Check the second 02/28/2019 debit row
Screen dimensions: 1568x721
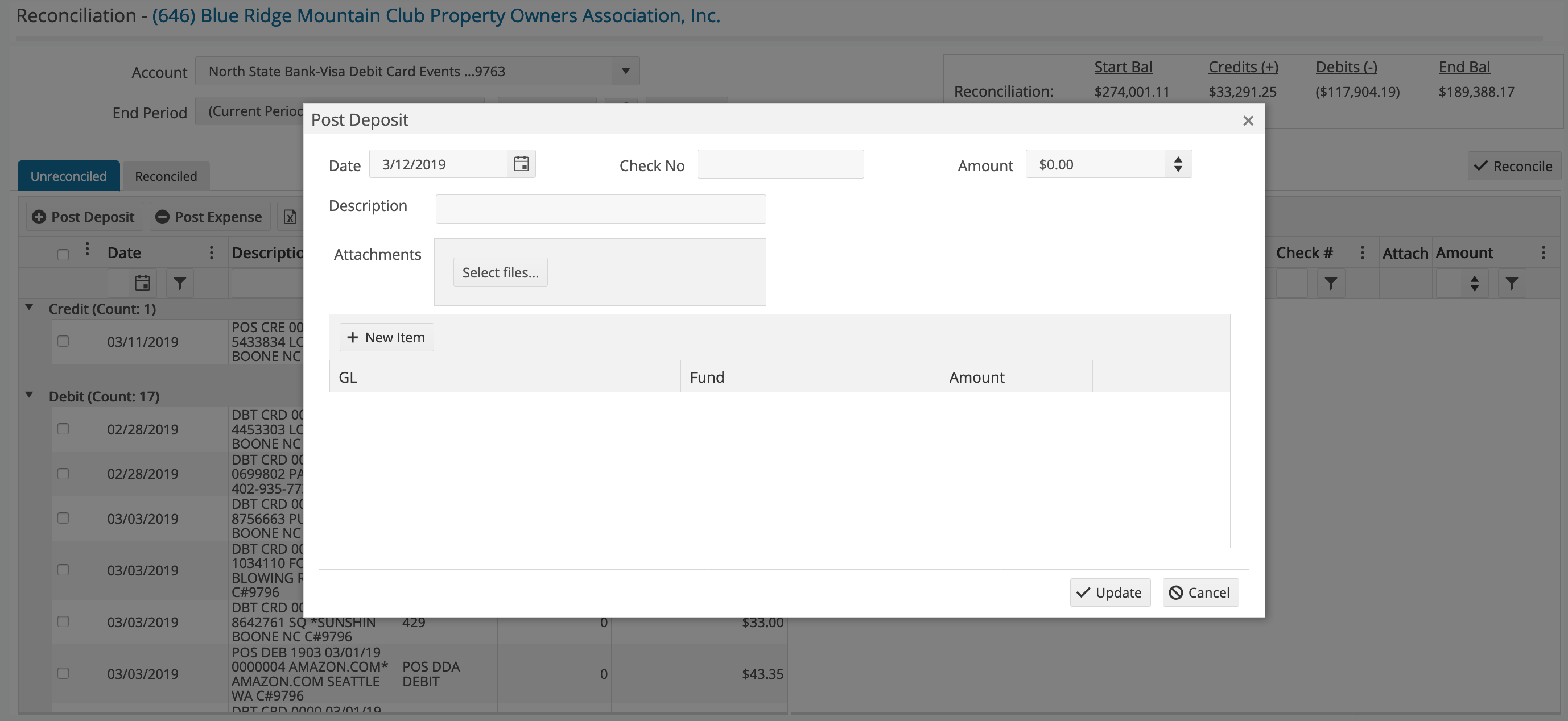[63, 473]
